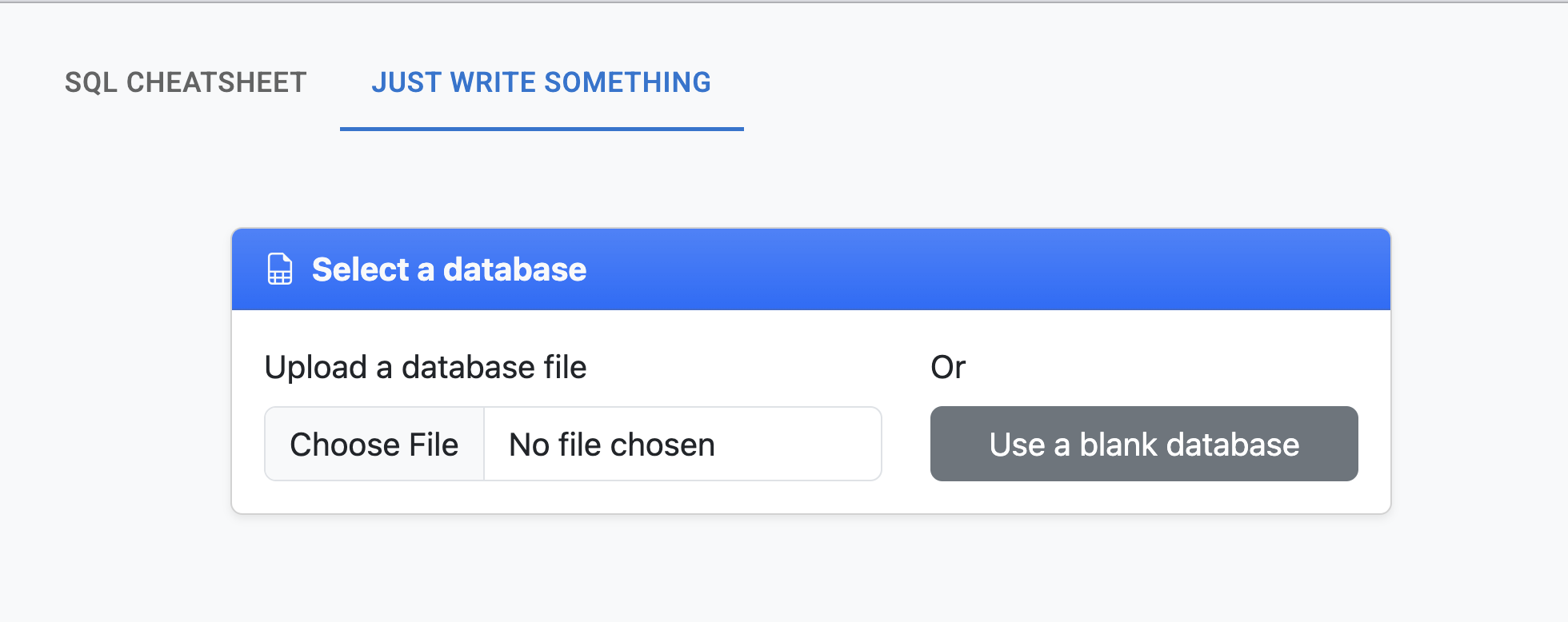Click the blue card header bar
1568x622 pixels.
point(811,269)
